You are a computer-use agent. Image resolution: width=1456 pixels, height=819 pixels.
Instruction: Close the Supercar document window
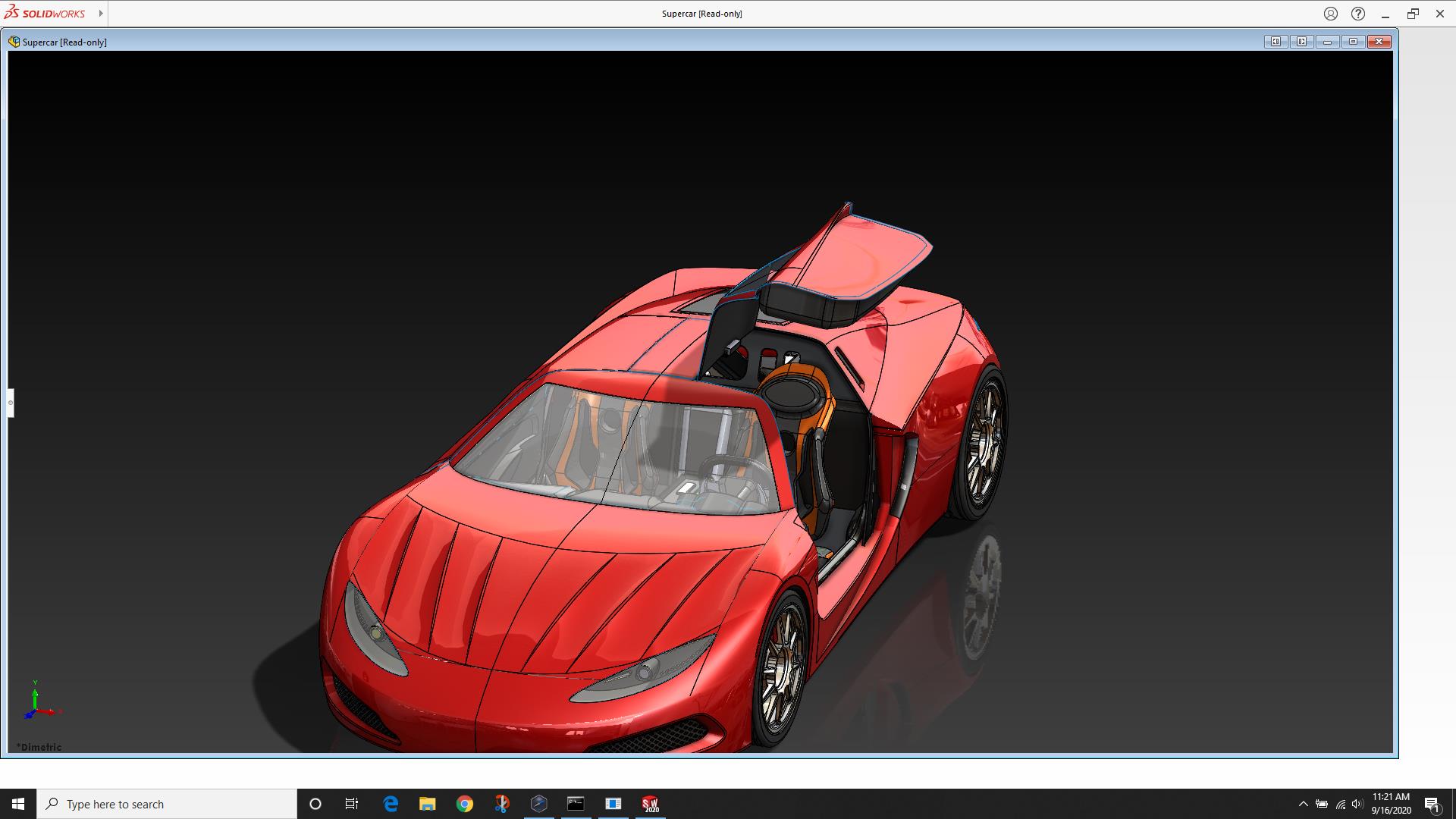pos(1379,42)
